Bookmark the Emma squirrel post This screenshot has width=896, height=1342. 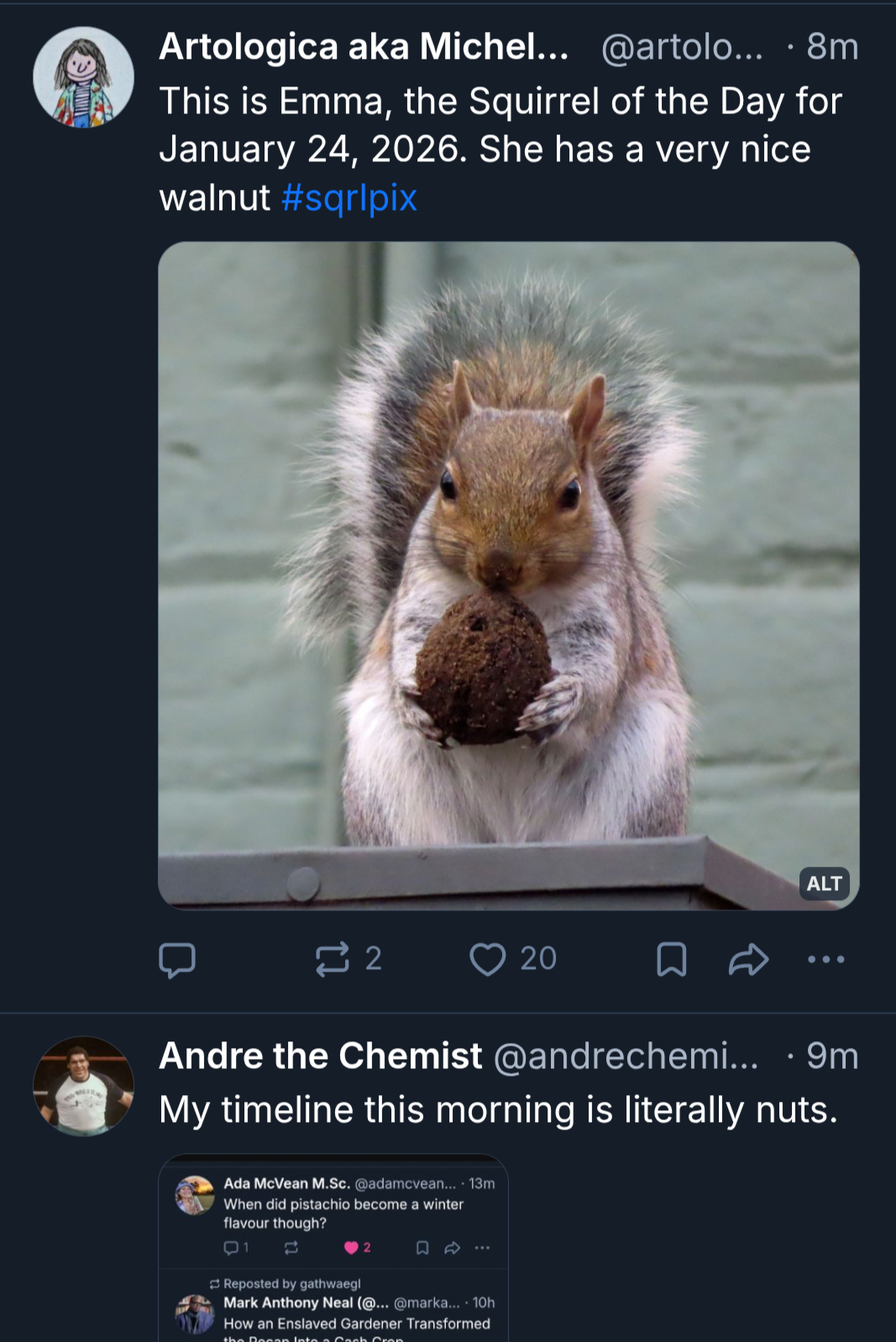click(x=671, y=959)
